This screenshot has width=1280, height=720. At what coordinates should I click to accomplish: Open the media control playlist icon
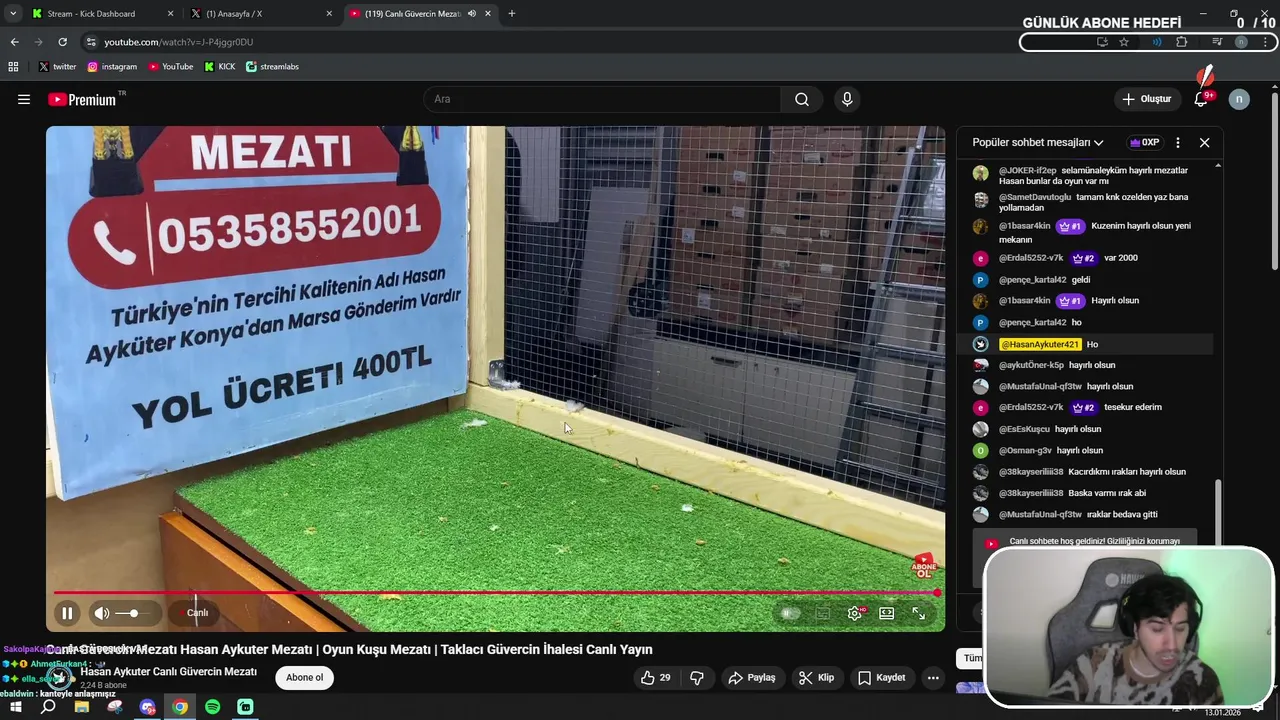[x=1217, y=42]
